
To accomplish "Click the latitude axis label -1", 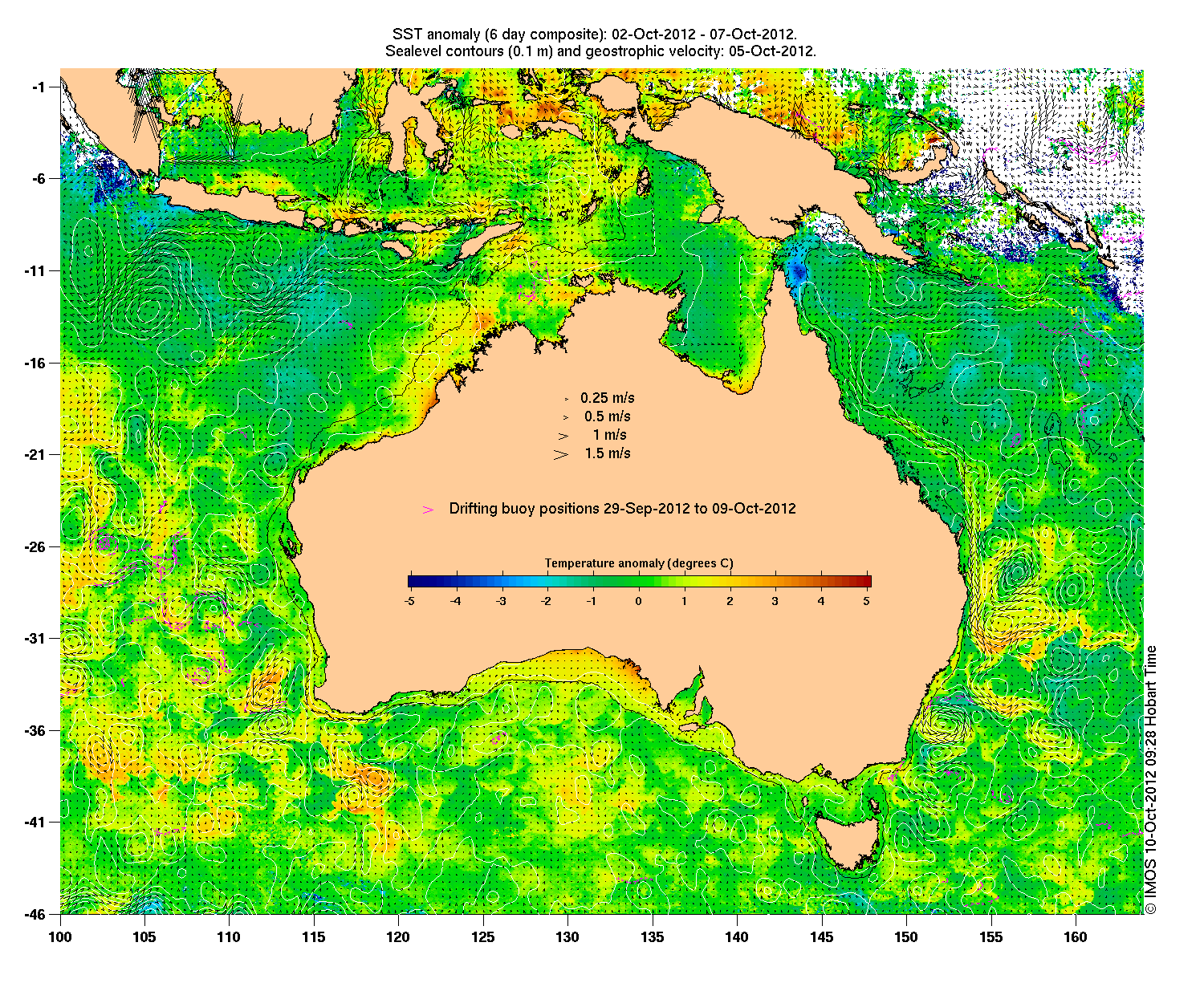I will point(39,87).
